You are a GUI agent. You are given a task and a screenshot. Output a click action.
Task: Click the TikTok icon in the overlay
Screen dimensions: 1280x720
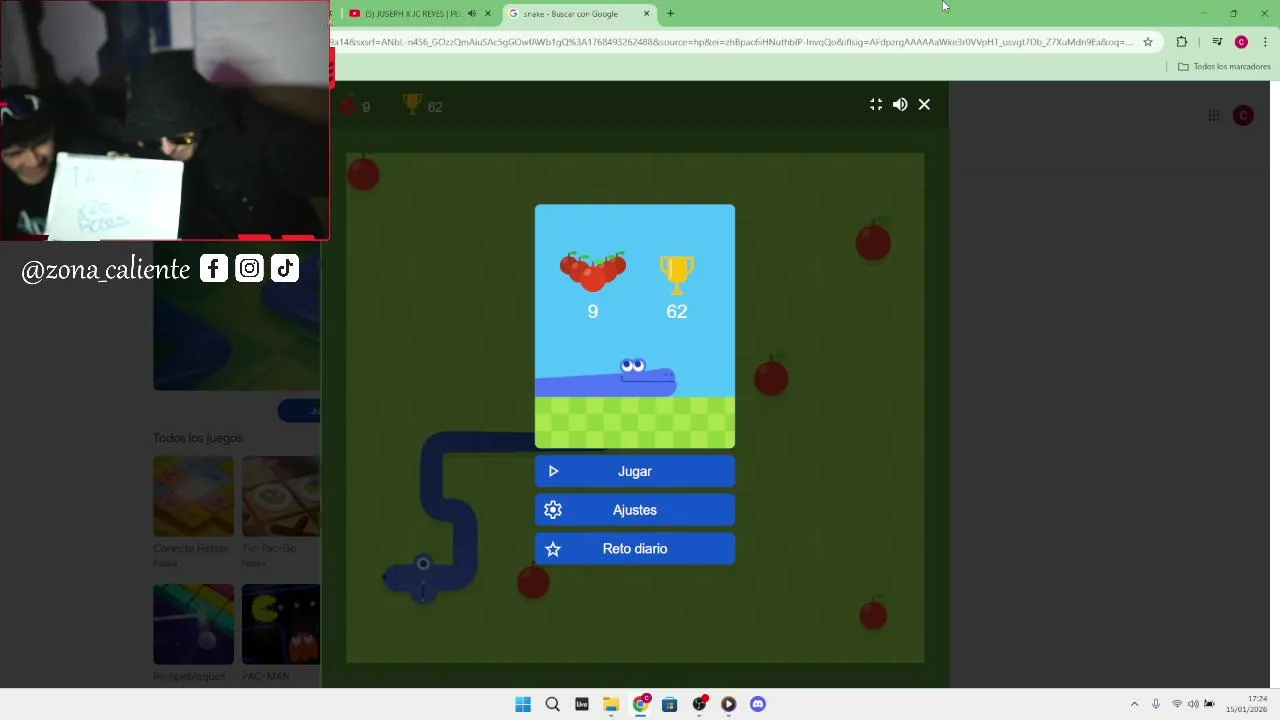[x=285, y=268]
